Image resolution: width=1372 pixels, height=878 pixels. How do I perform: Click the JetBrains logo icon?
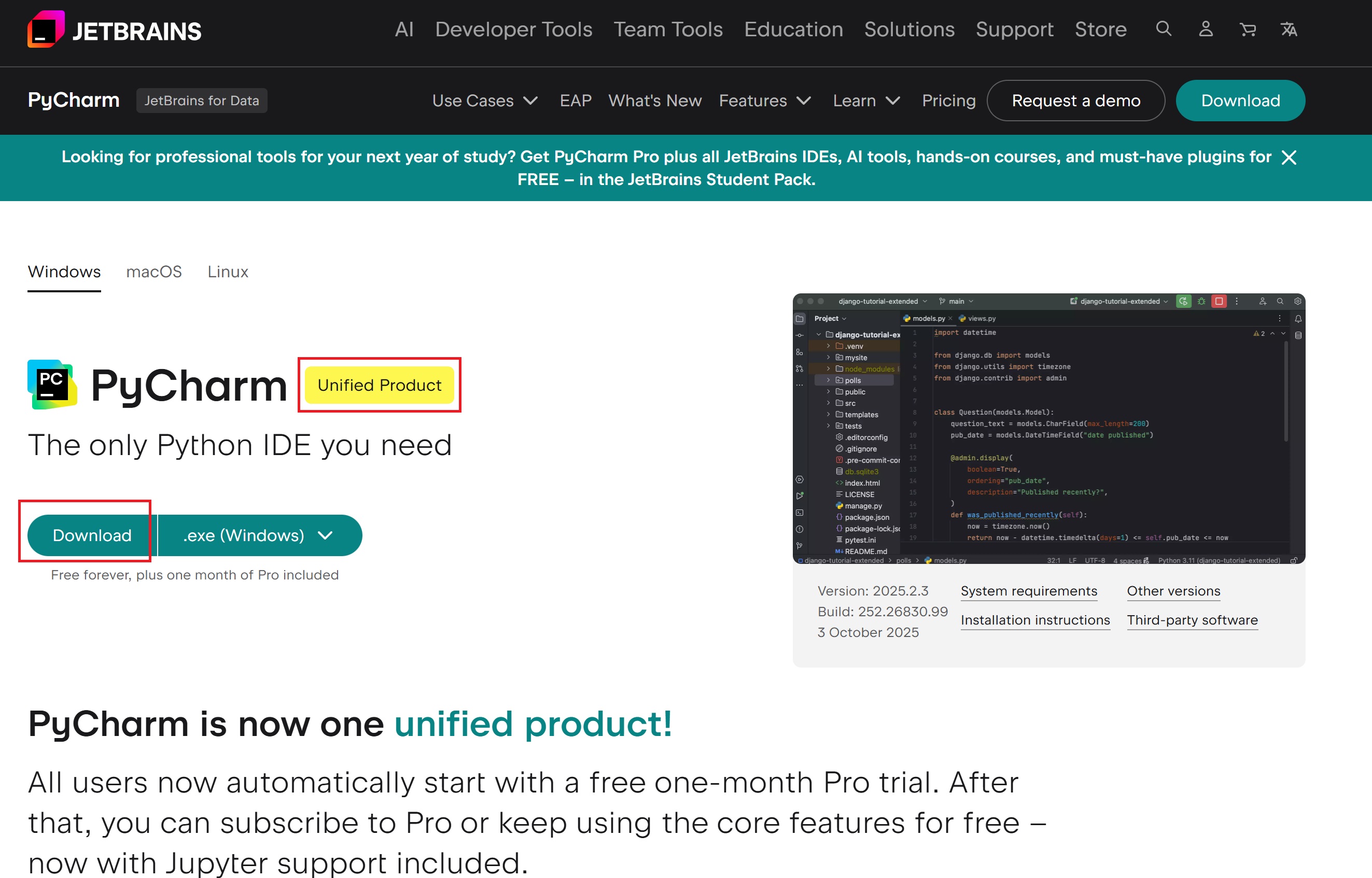click(46, 30)
